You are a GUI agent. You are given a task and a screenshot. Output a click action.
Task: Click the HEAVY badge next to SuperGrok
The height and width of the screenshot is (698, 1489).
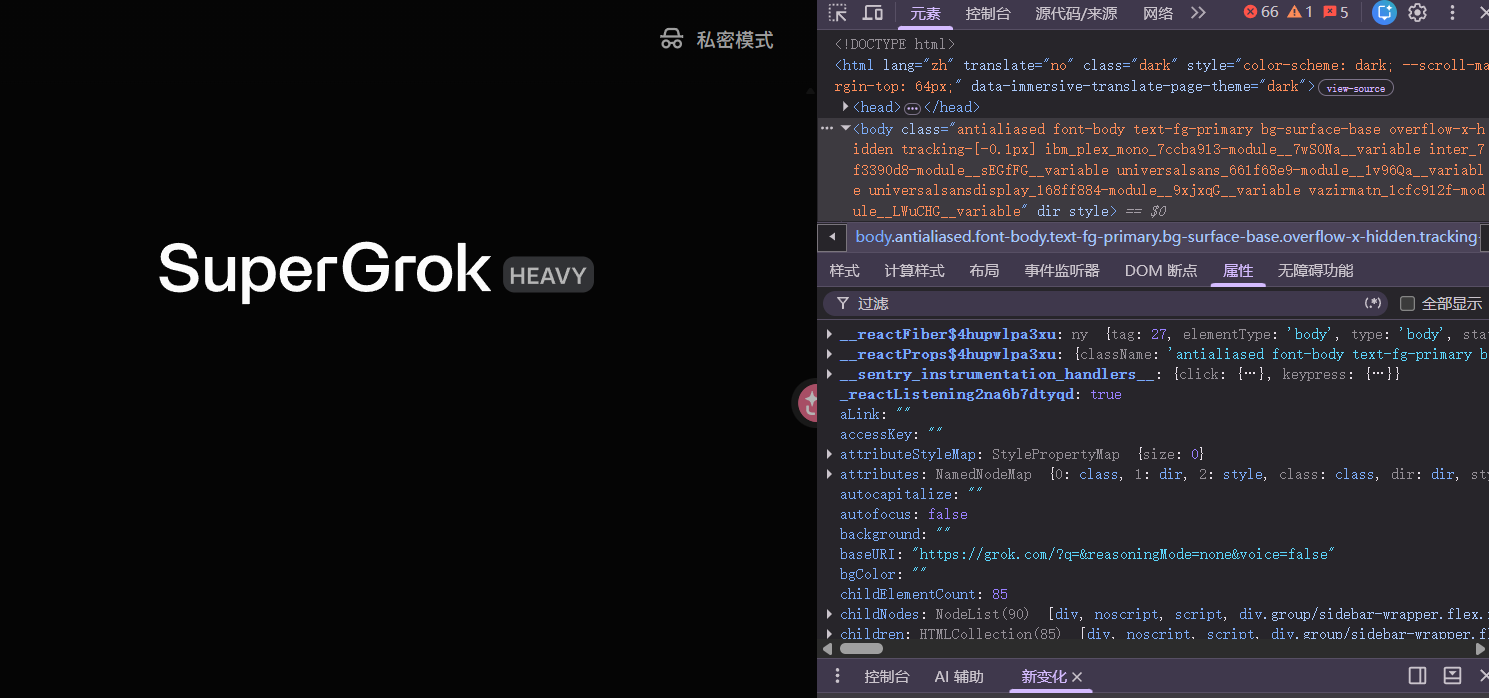(x=548, y=275)
